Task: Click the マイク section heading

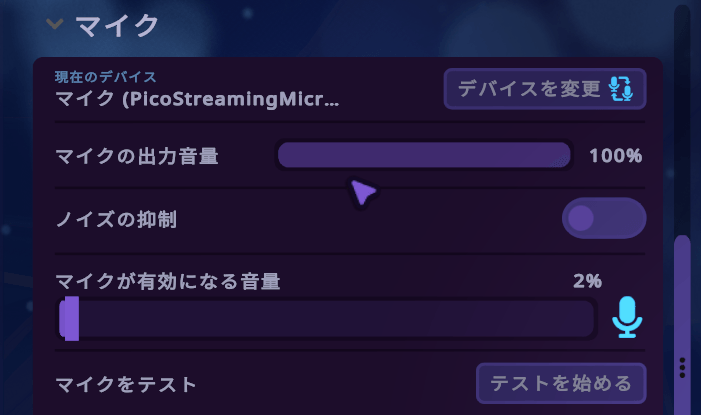Action: tap(118, 25)
